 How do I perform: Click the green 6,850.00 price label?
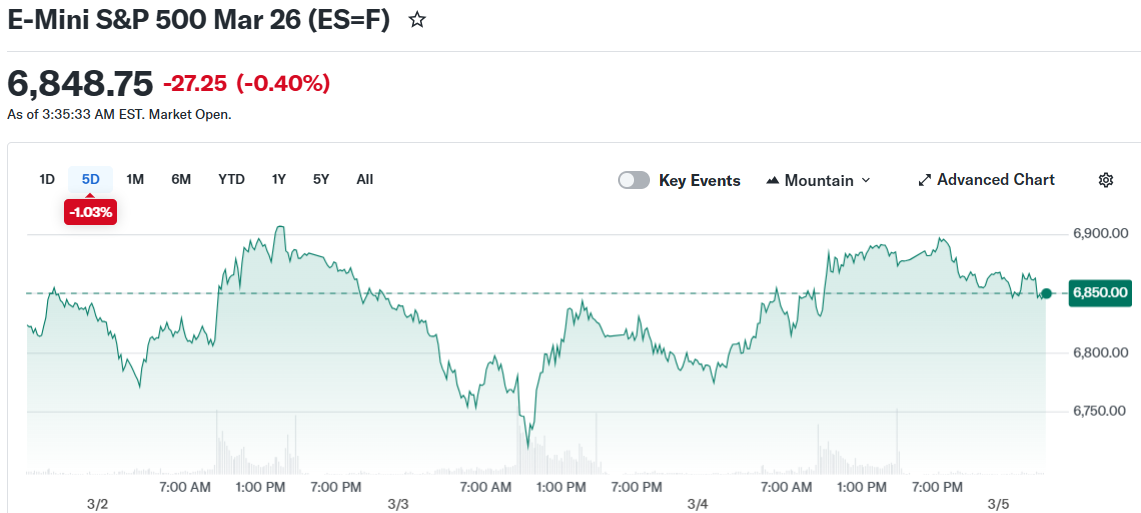coord(1100,293)
